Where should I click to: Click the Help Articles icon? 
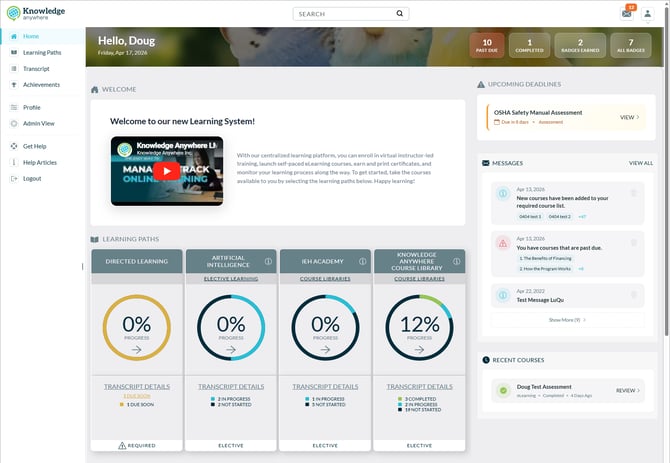click(14, 162)
